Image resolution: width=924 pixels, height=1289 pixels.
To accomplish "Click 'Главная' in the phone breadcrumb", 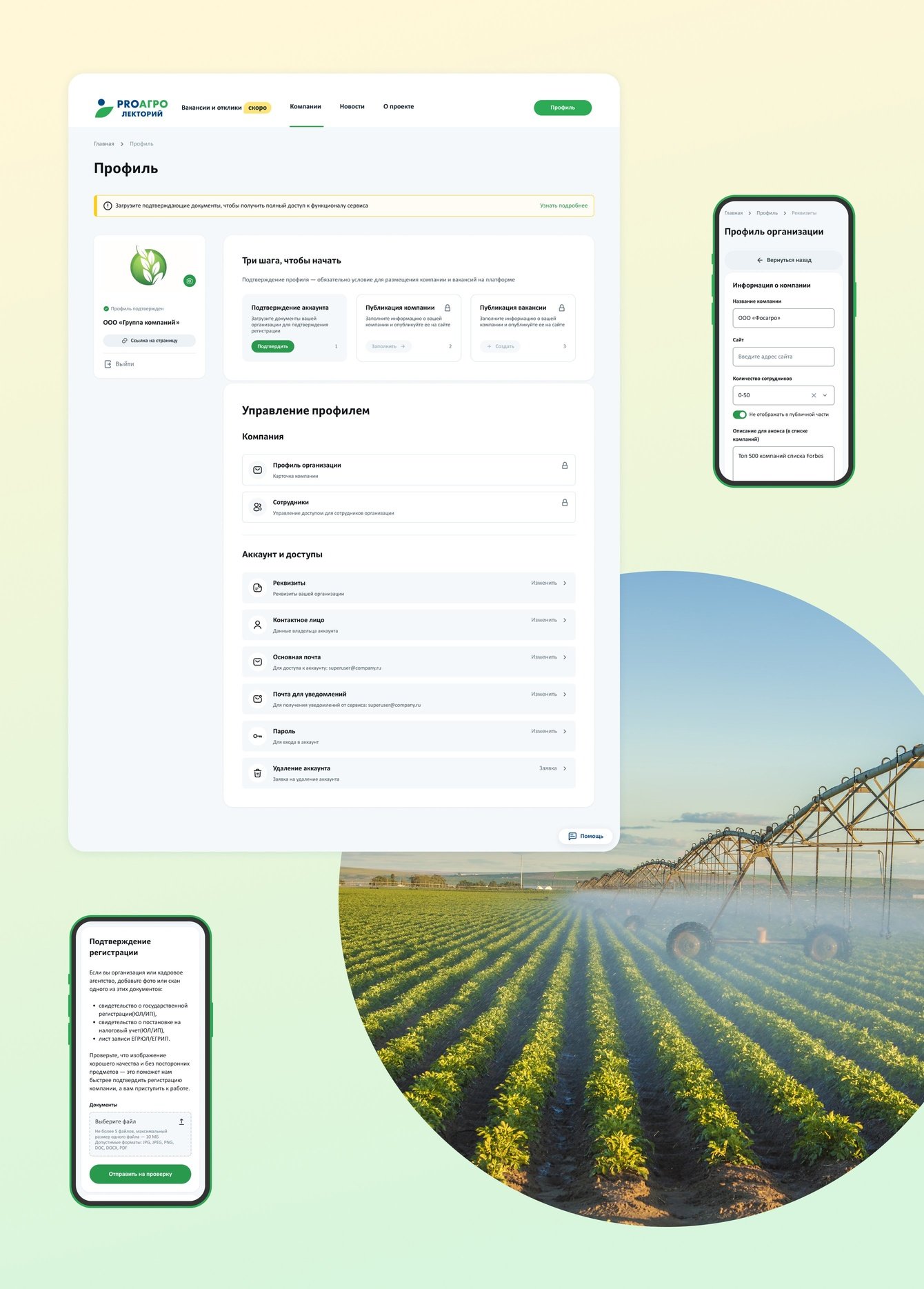I will click(734, 213).
